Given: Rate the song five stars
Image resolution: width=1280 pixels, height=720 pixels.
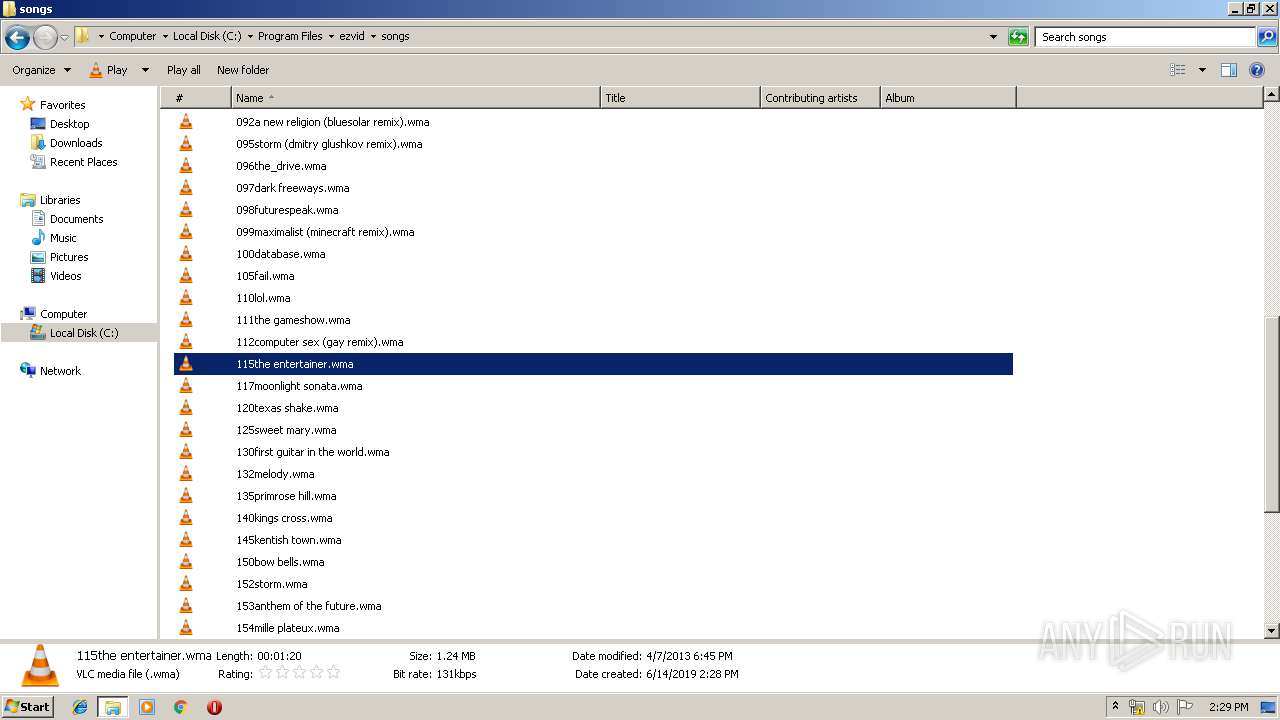Looking at the screenshot, I should click(x=333, y=673).
